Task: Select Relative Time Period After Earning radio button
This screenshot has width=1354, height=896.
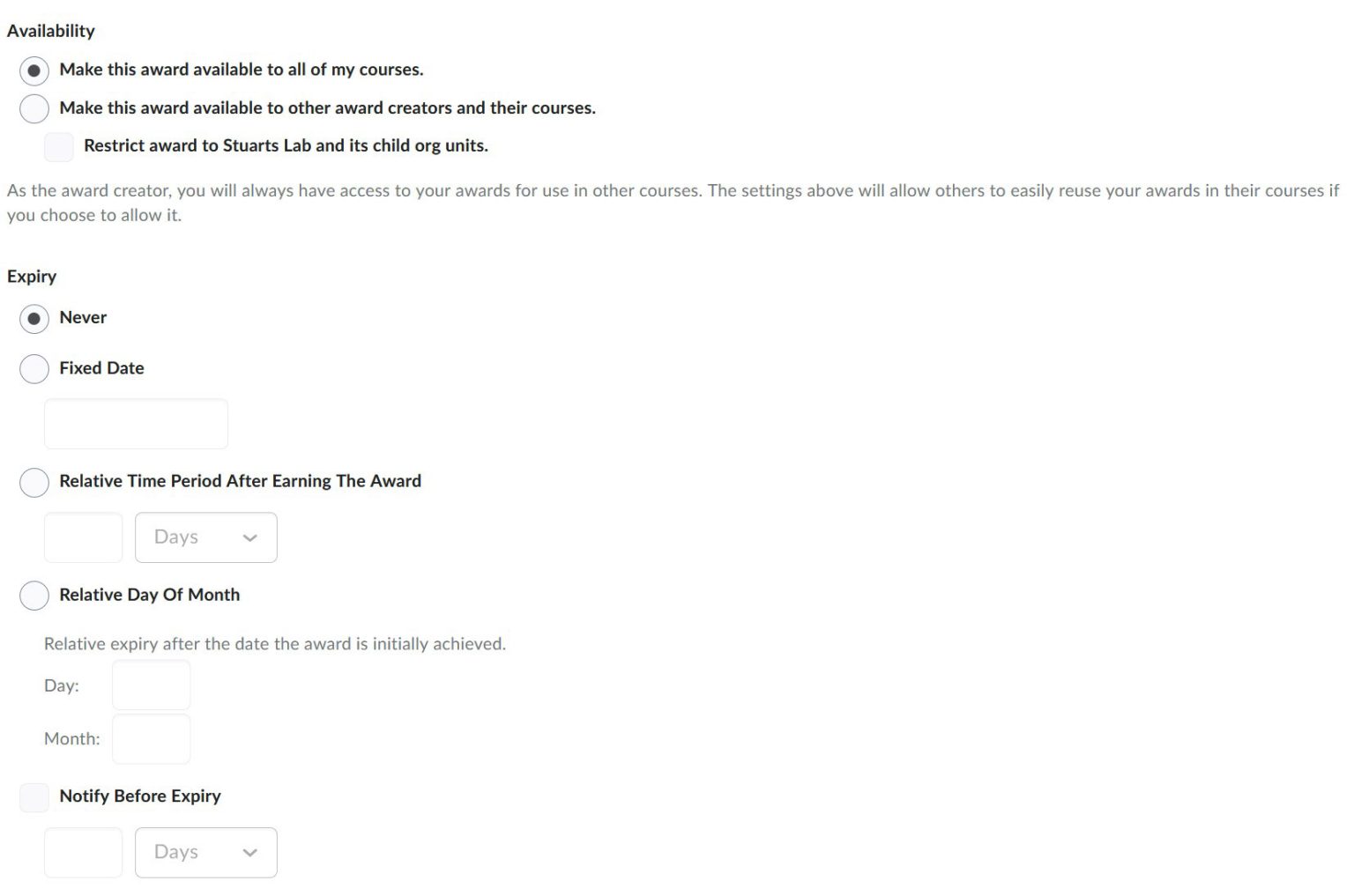Action: (x=34, y=482)
